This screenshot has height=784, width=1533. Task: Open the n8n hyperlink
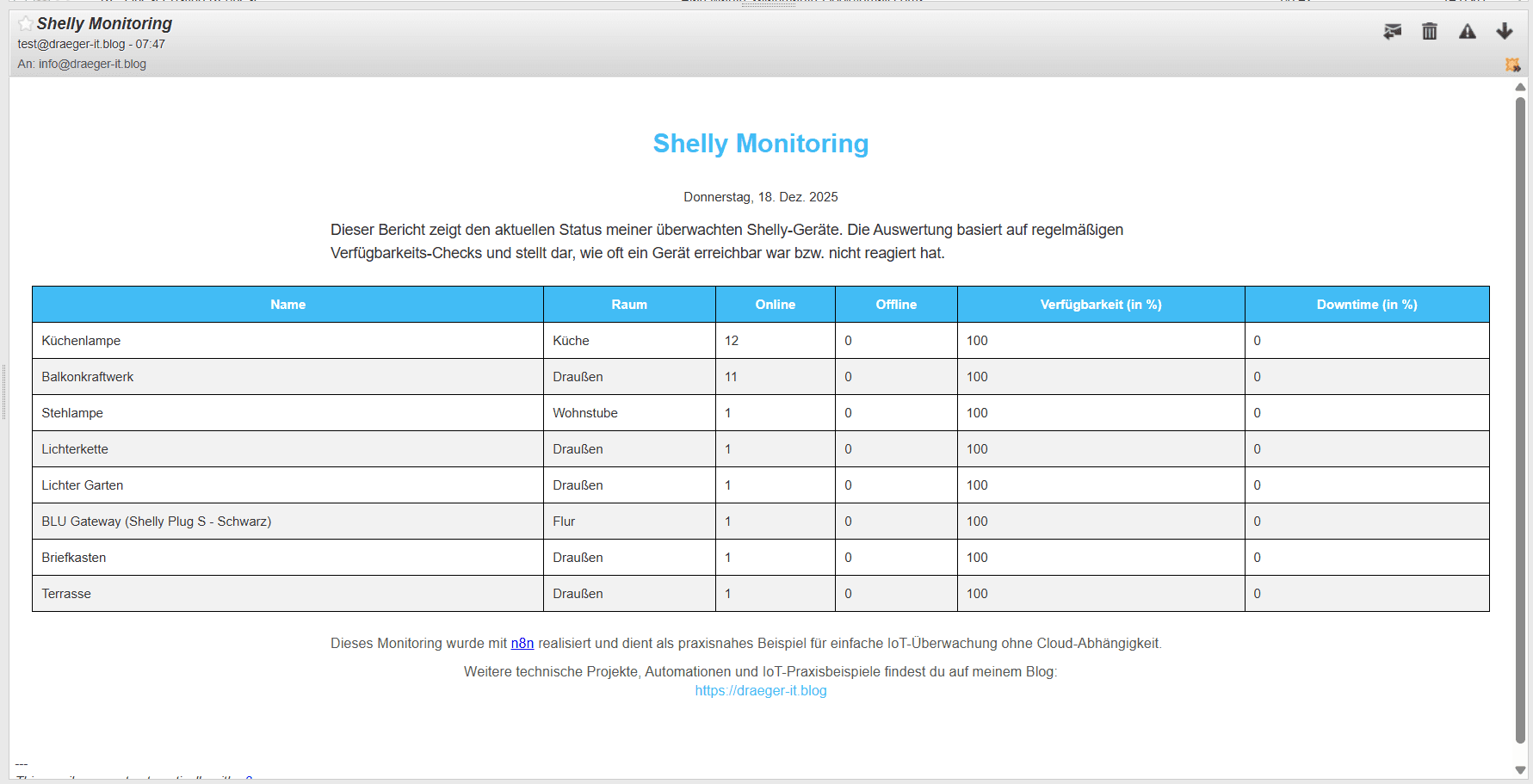point(522,644)
